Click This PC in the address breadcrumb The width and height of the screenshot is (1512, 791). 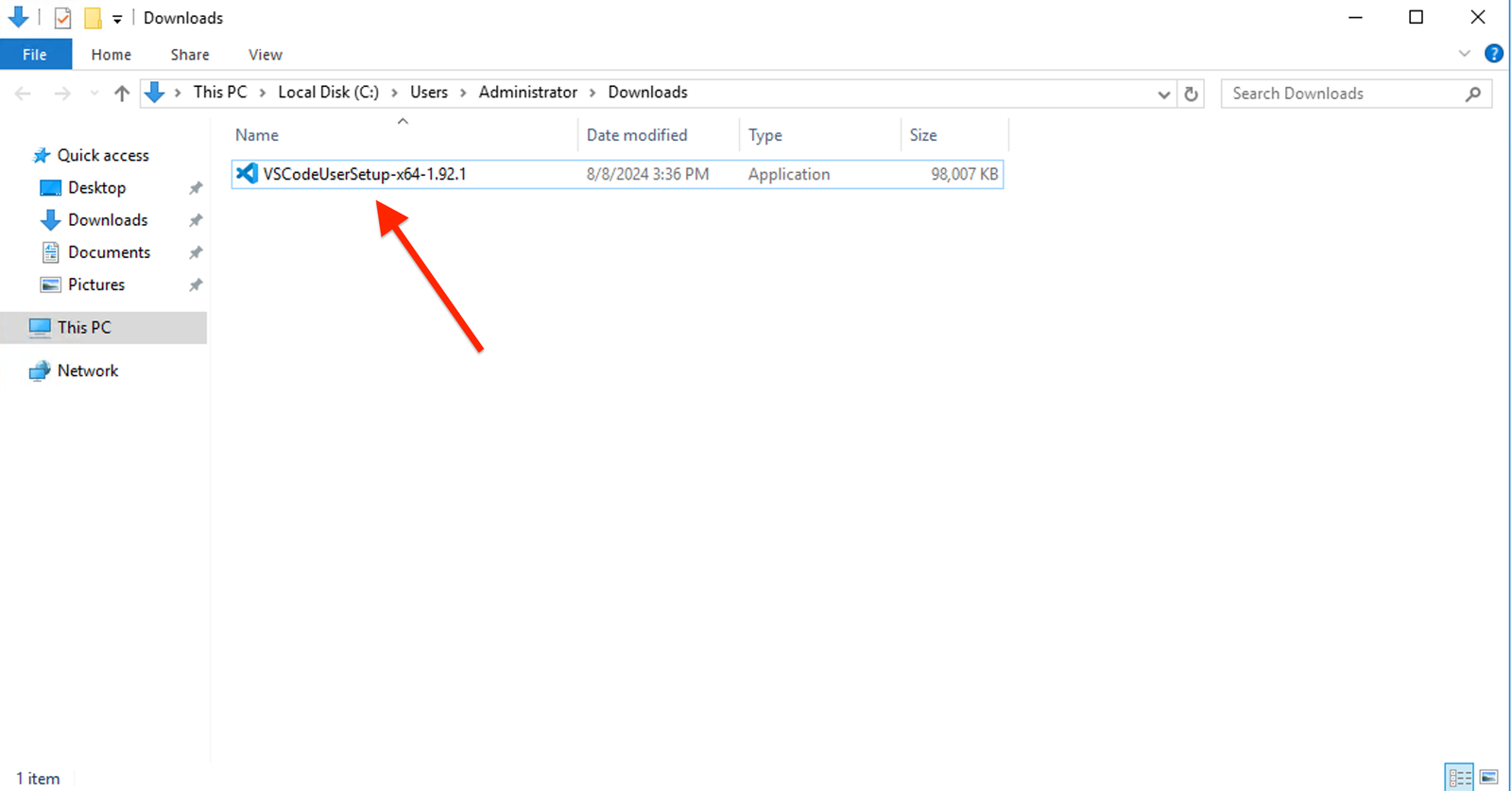(220, 93)
